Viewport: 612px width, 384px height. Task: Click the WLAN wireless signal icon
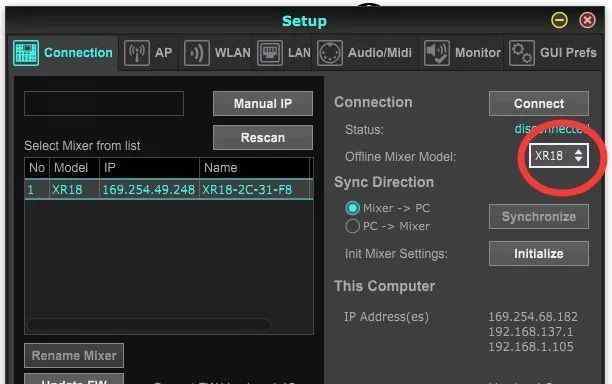[197, 53]
